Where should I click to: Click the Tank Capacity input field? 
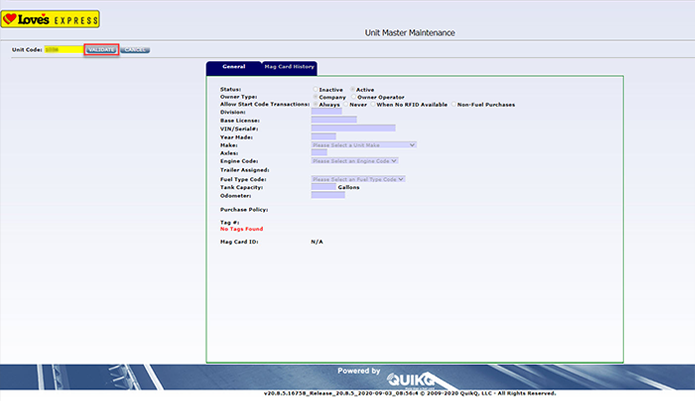pos(324,187)
